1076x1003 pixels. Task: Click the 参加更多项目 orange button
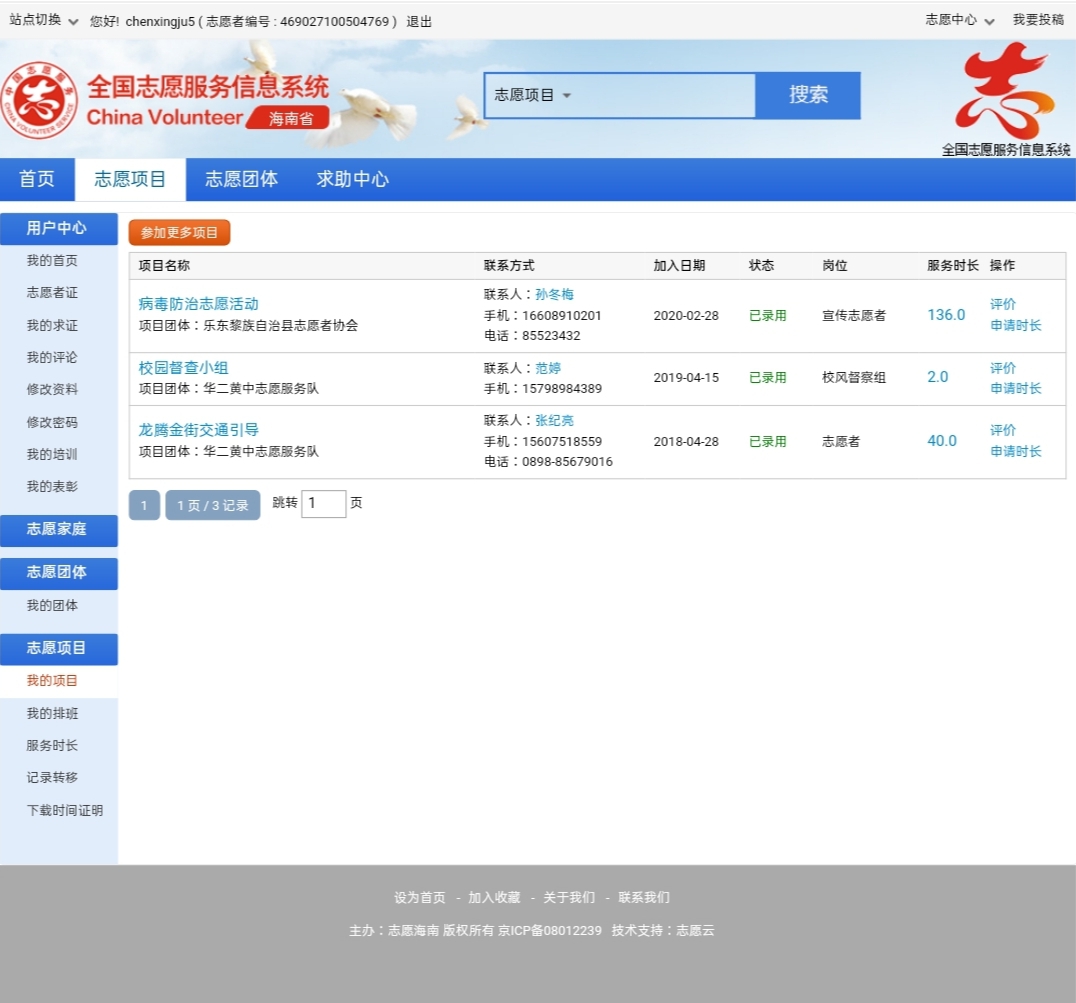(x=179, y=233)
